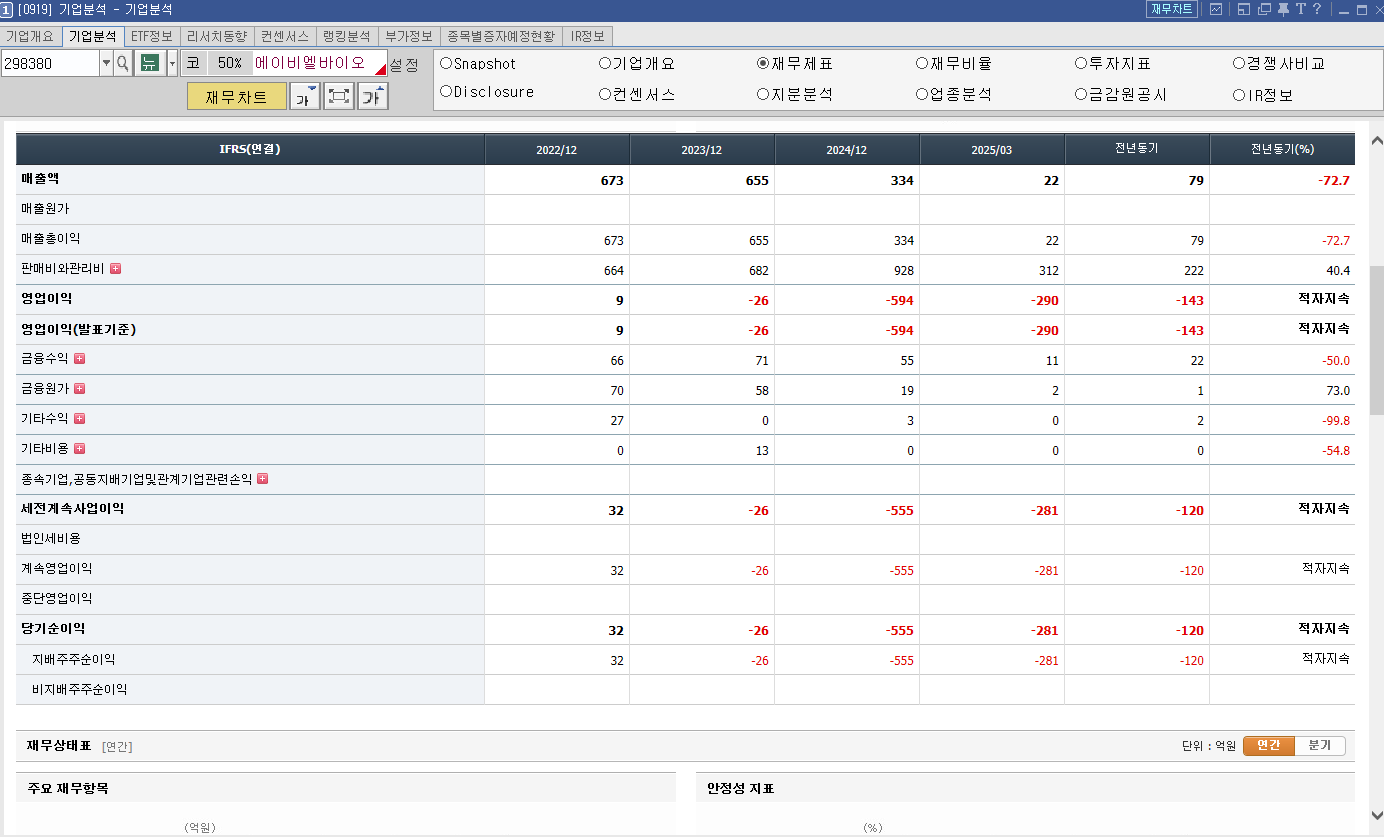Click the green 뉴 news icon
Screen dimensions: 1384x837
click(150, 63)
